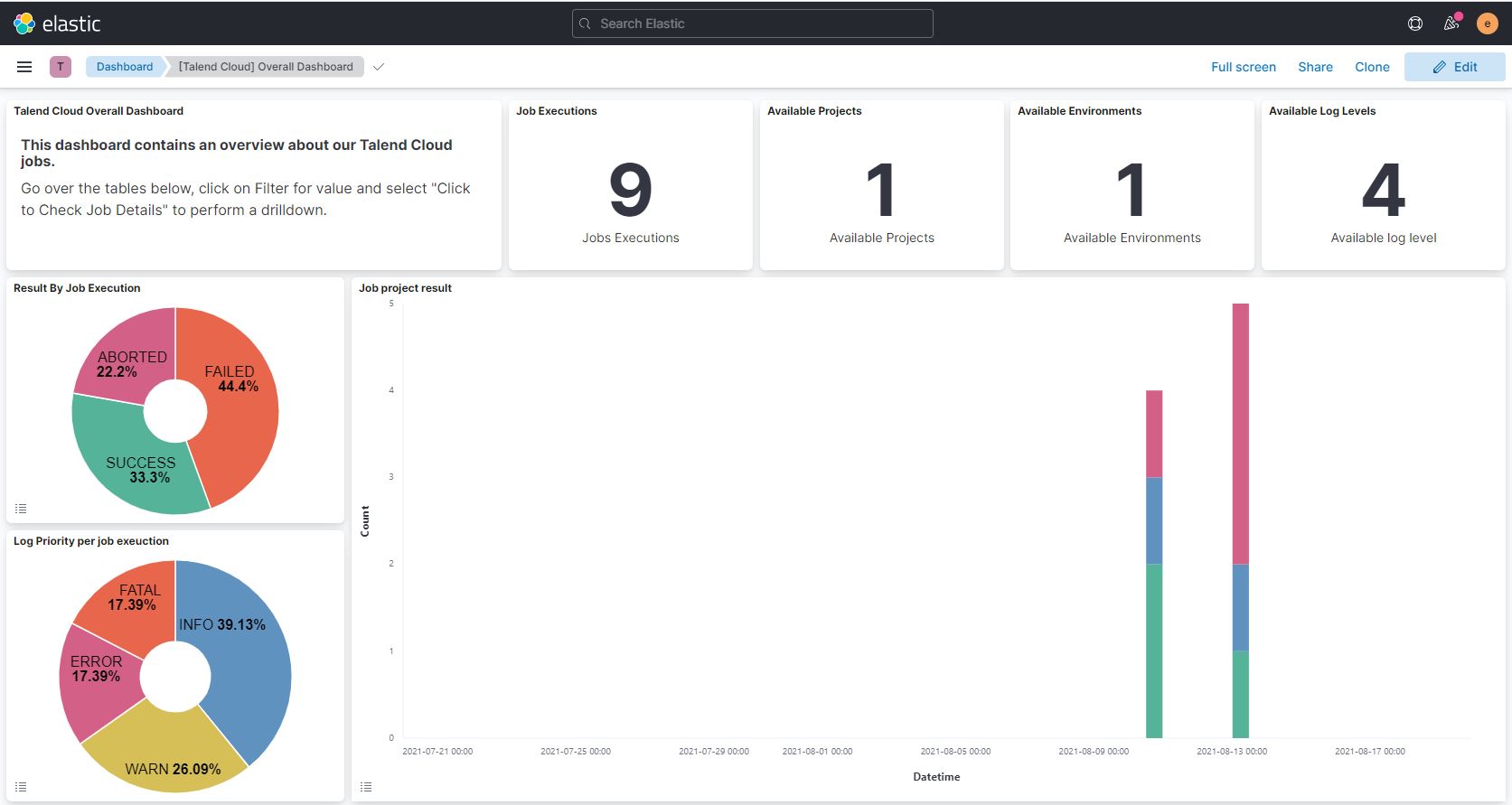Toggle legend on Job project result chart
The width and height of the screenshot is (1512, 805).
point(366,787)
